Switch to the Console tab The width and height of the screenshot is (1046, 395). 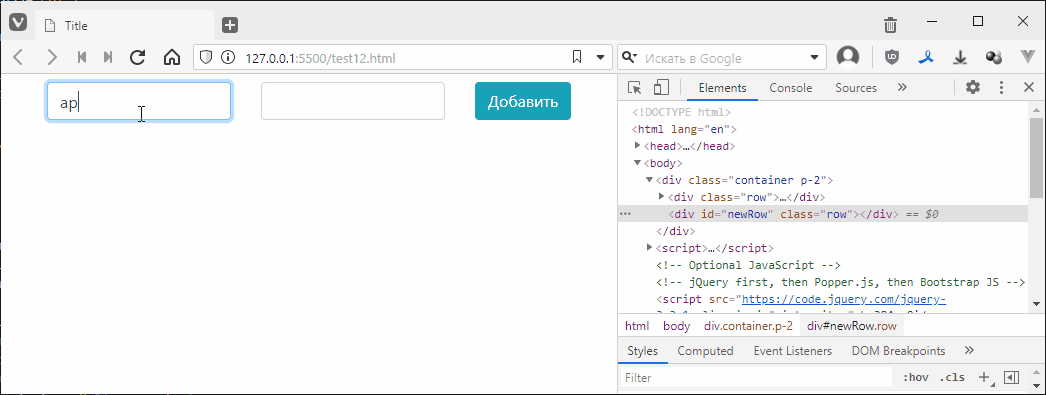click(x=791, y=88)
